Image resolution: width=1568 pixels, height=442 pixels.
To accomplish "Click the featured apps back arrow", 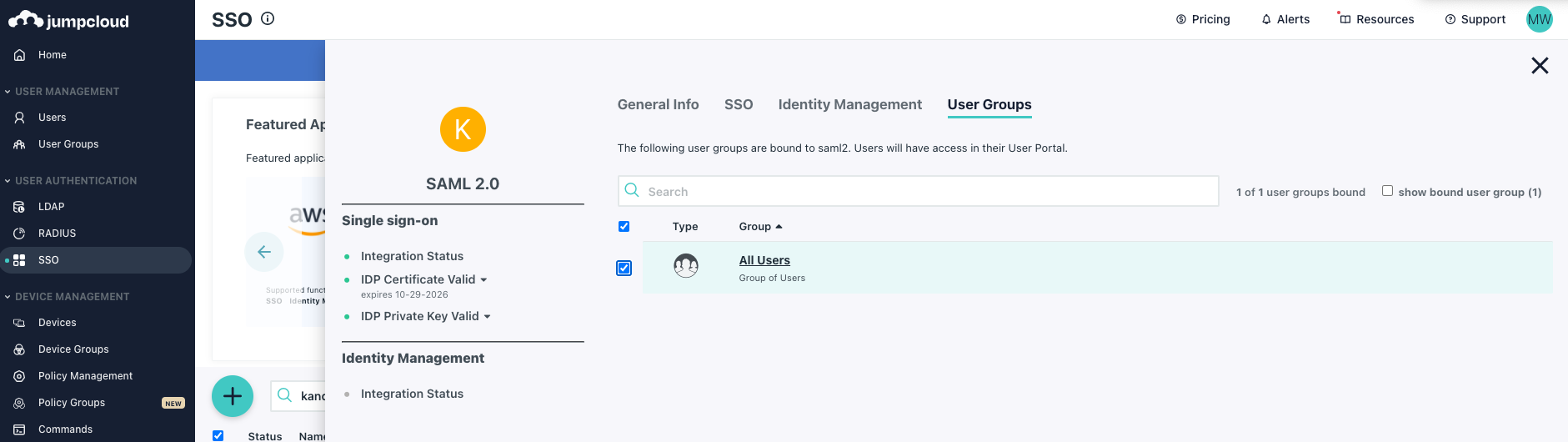I will pyautogui.click(x=264, y=252).
